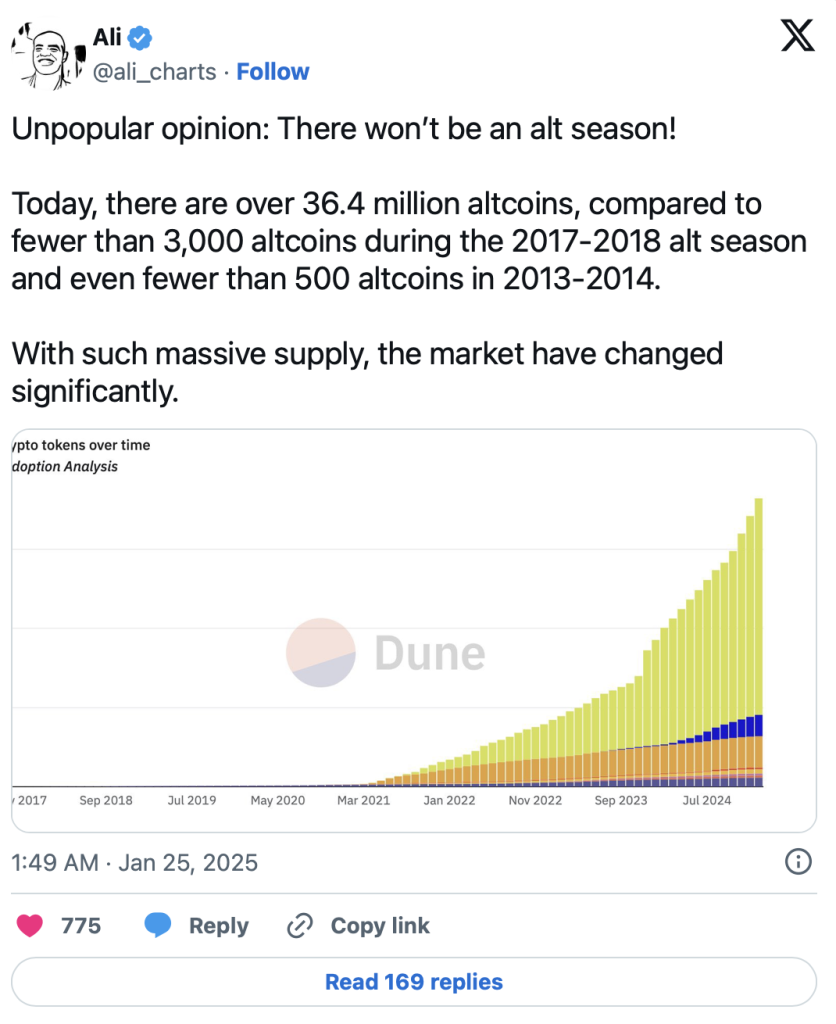
Task: Follow the @ali_charts account
Action: point(273,72)
